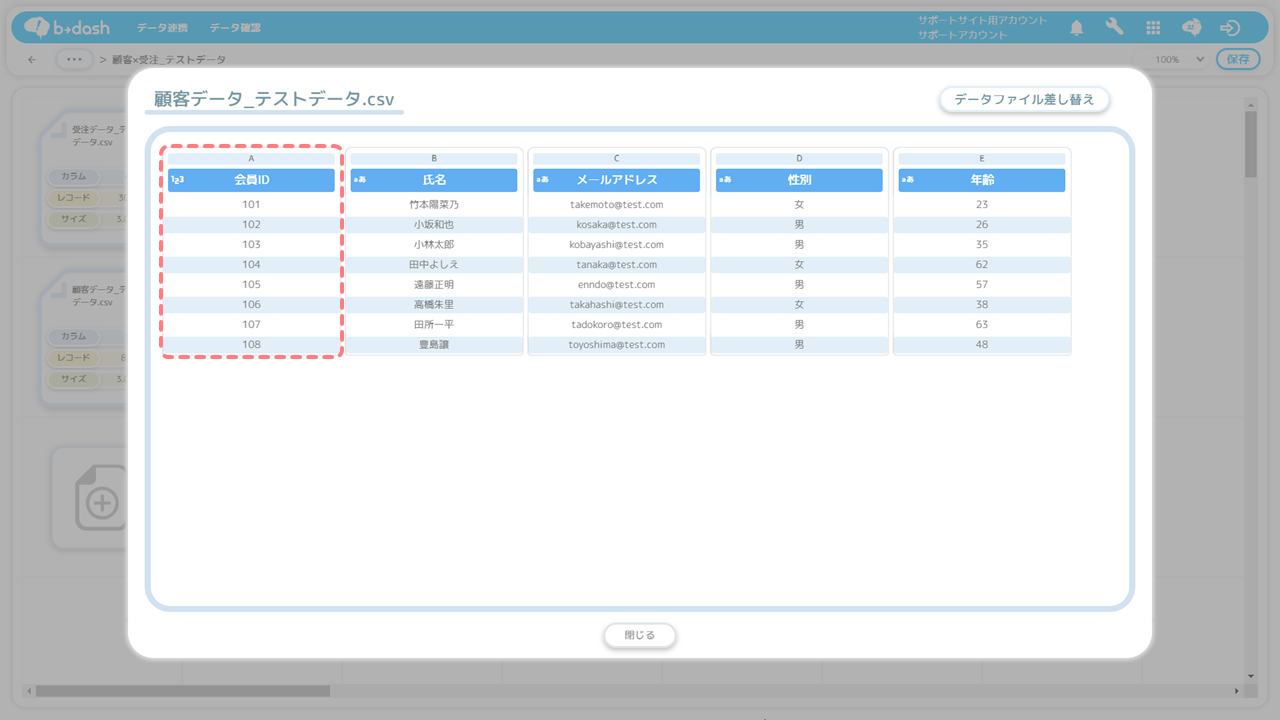
Task: Click email takahashi@test.com
Action: 617,305
